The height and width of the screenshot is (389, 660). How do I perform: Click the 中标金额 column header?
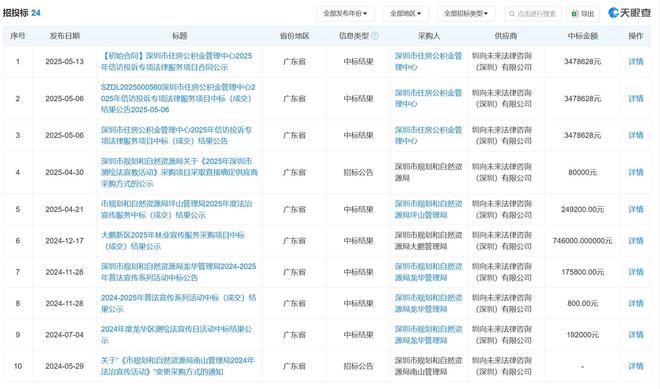583,36
